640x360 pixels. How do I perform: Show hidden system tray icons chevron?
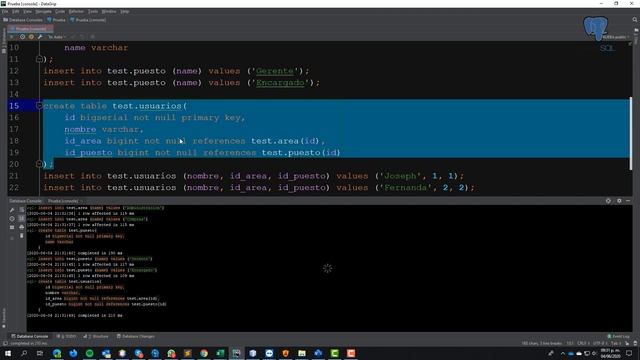coord(562,353)
